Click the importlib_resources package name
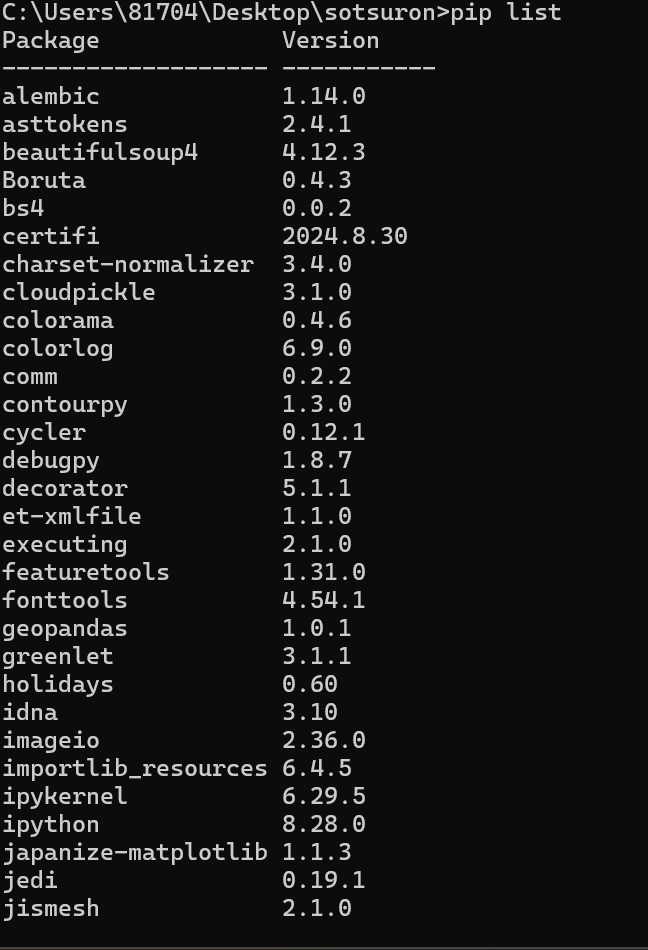 135,768
